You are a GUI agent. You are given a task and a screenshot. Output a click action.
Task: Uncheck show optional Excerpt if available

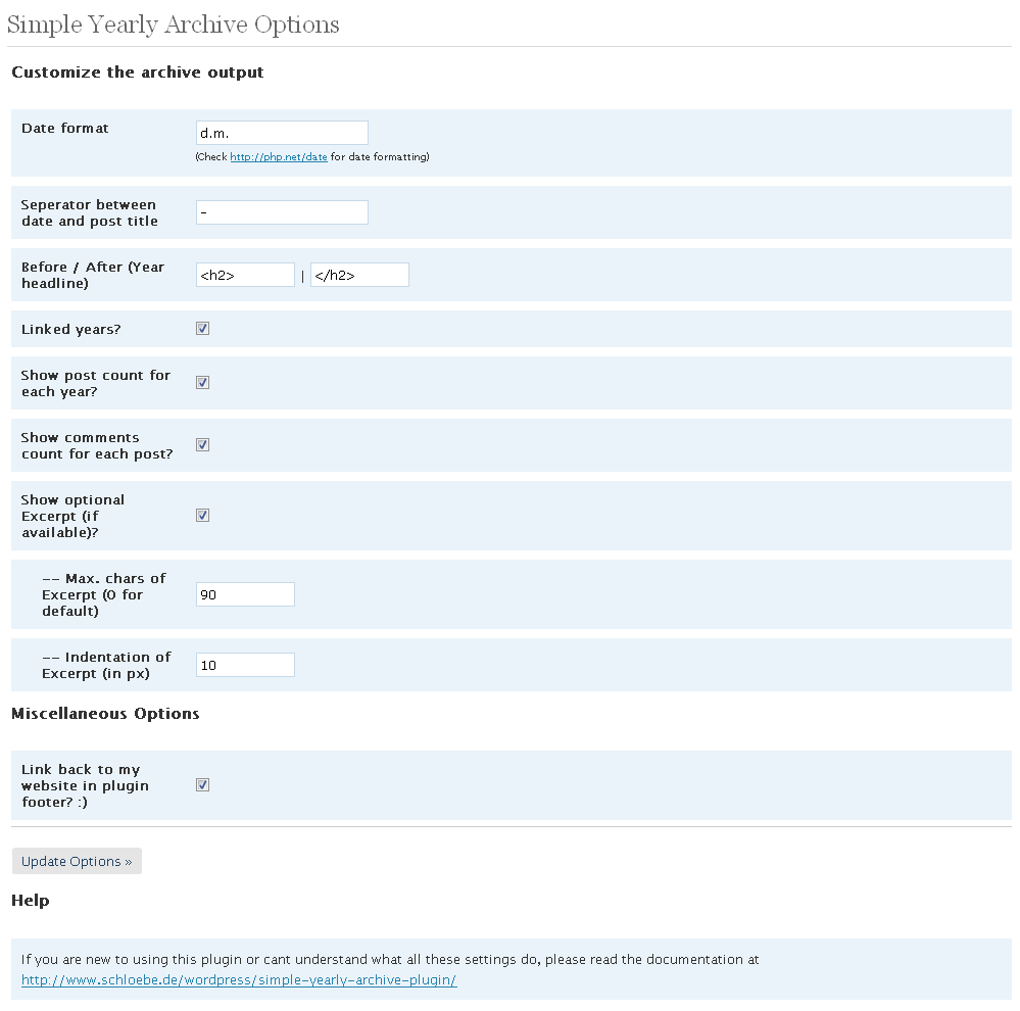202,514
